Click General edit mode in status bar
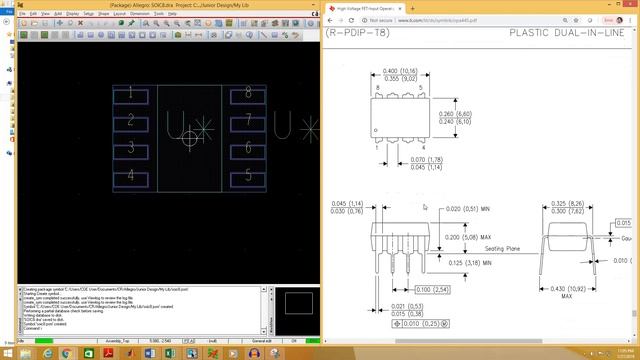Image resolution: width=640 pixels, height=360 pixels. click(x=262, y=340)
